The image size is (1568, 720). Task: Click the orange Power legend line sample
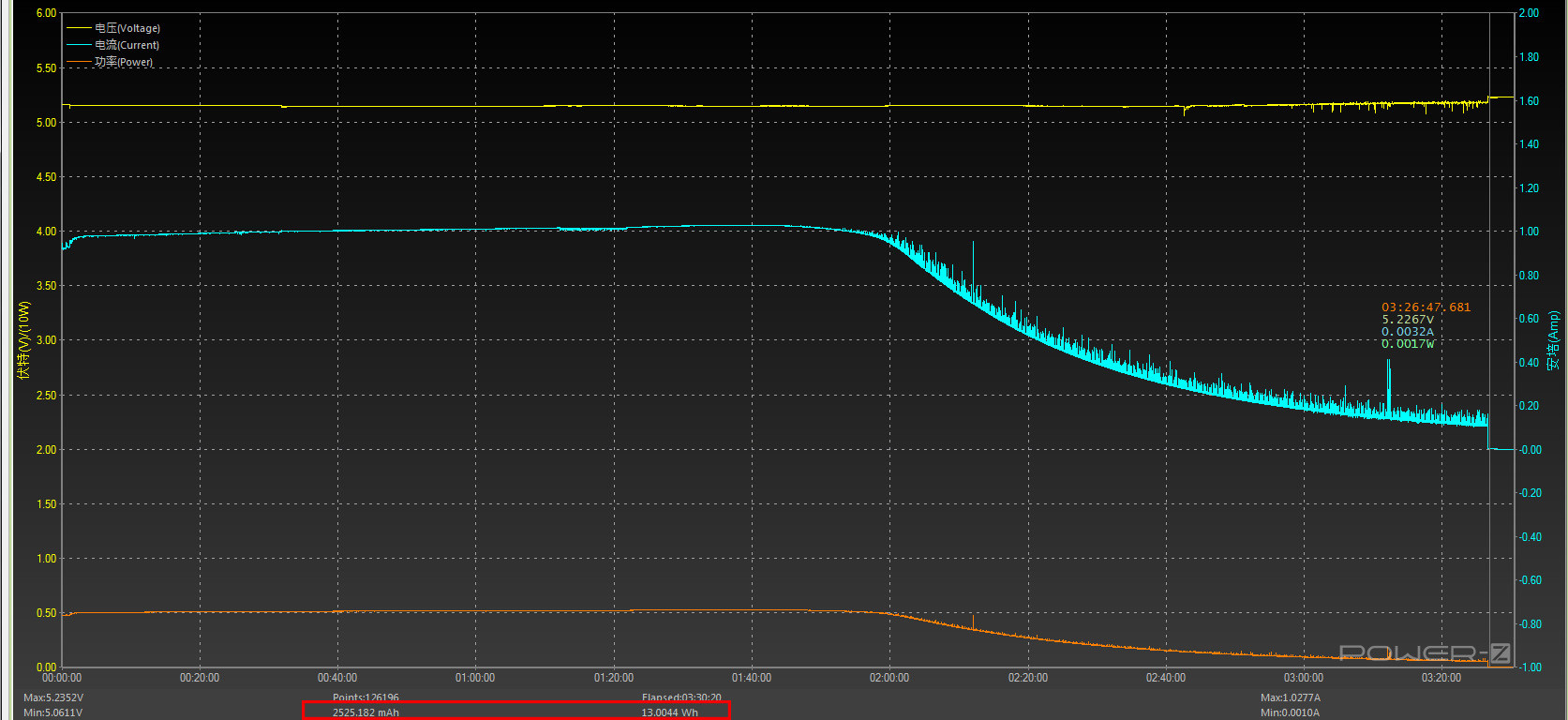click(x=79, y=62)
